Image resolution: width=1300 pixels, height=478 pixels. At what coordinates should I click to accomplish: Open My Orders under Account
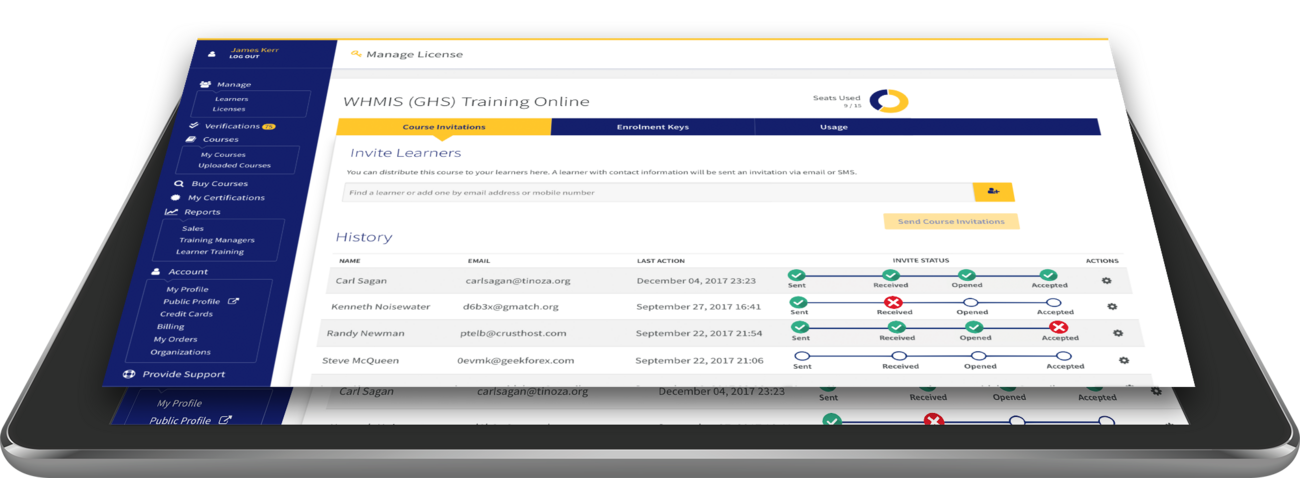coord(175,340)
